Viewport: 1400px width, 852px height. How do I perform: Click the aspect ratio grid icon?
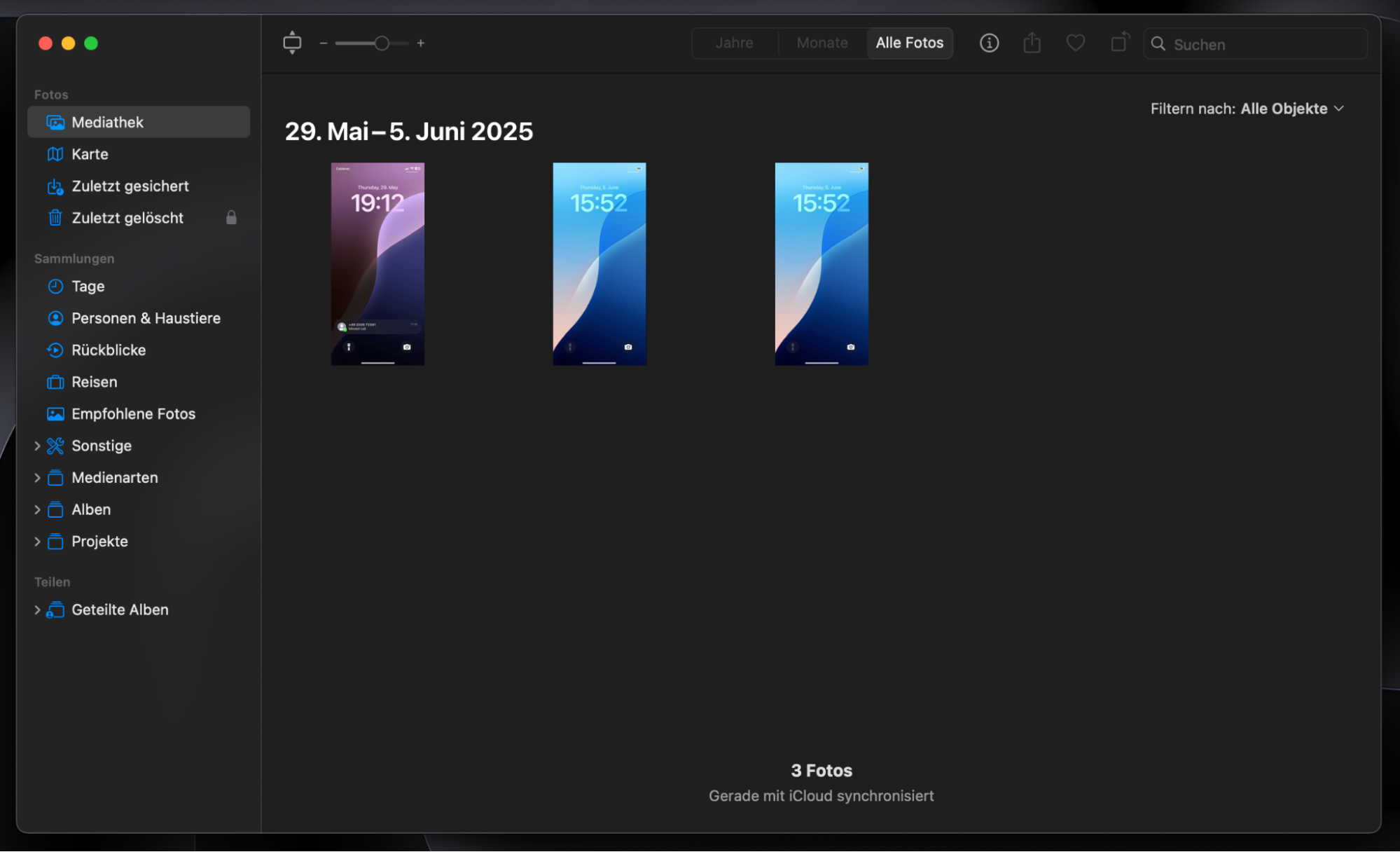[x=292, y=43]
